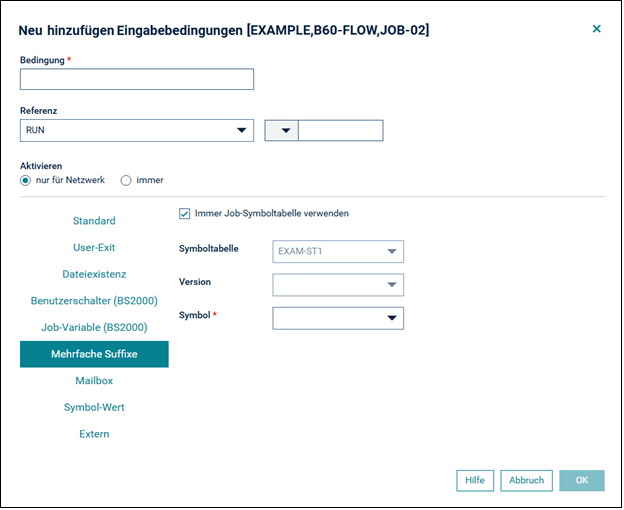Select the Job-Variable (BS2000) tab

coord(94,327)
